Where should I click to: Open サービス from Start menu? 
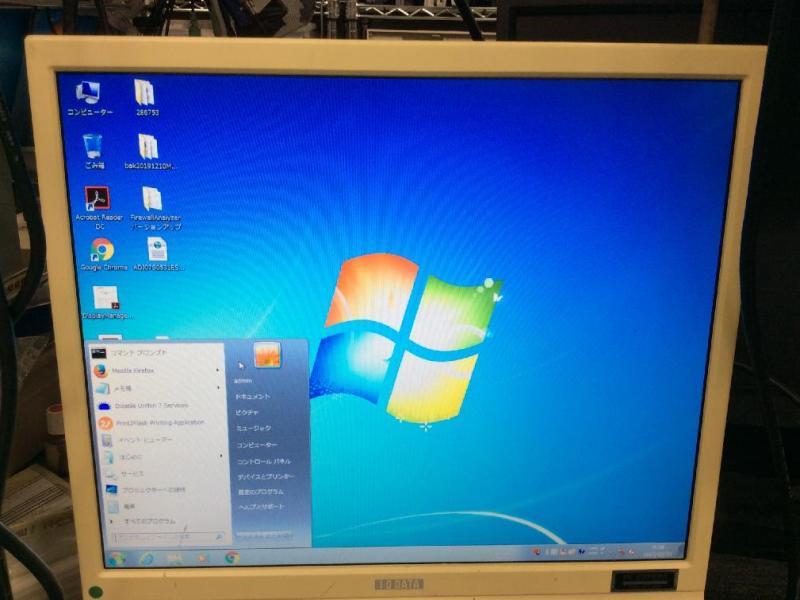tap(165, 474)
